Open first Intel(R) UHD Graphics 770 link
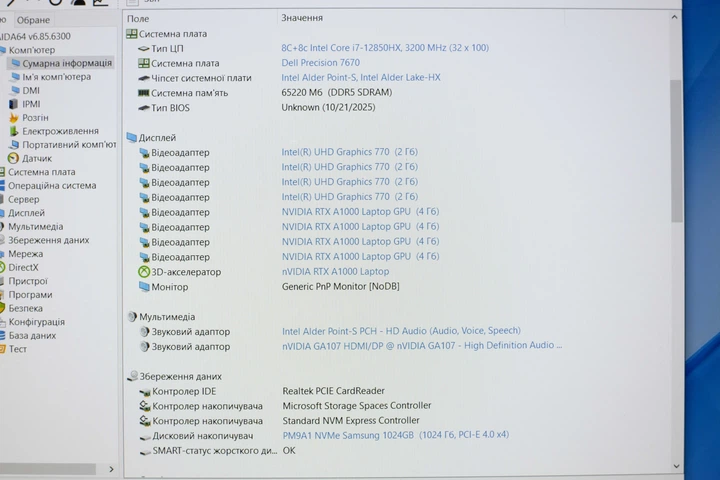Image resolution: width=720 pixels, height=480 pixels. pyautogui.click(x=349, y=152)
